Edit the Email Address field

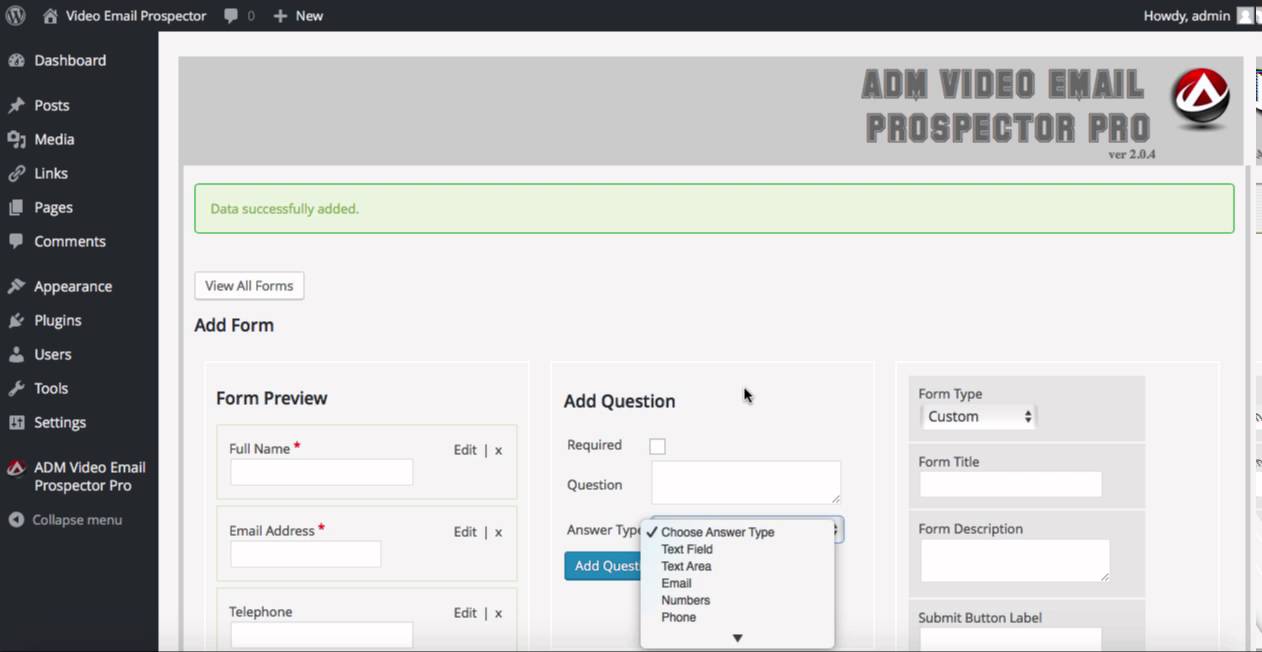pyautogui.click(x=465, y=532)
